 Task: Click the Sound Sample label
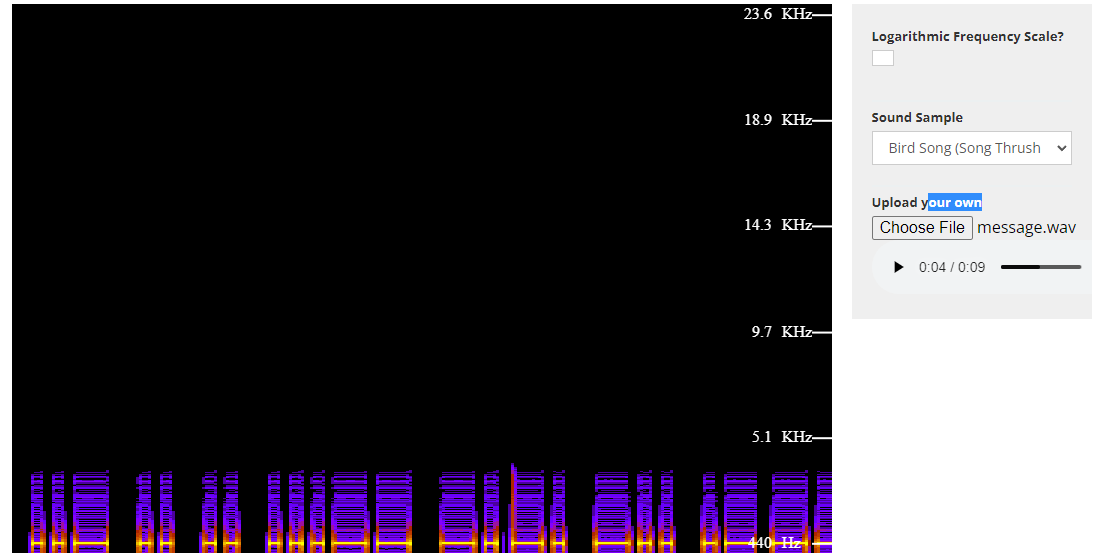[917, 118]
